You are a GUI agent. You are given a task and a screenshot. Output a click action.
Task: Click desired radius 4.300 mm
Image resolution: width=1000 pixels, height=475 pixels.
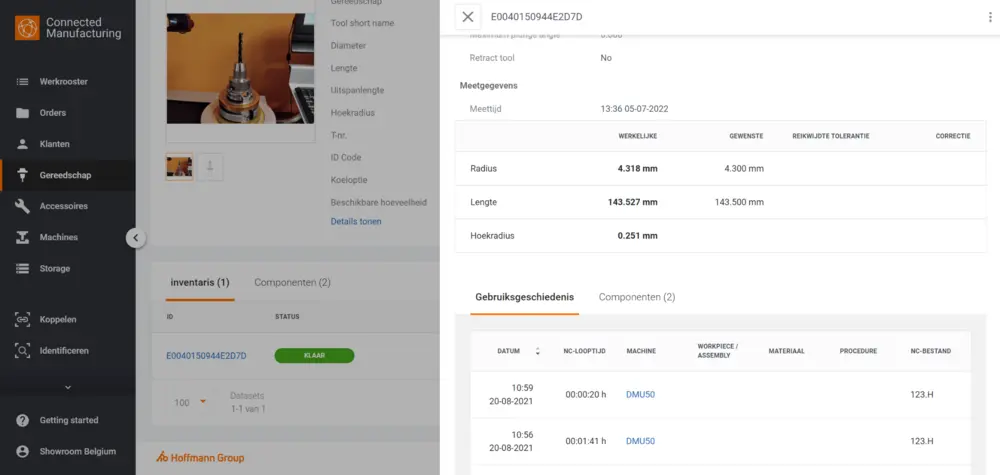[x=744, y=169]
